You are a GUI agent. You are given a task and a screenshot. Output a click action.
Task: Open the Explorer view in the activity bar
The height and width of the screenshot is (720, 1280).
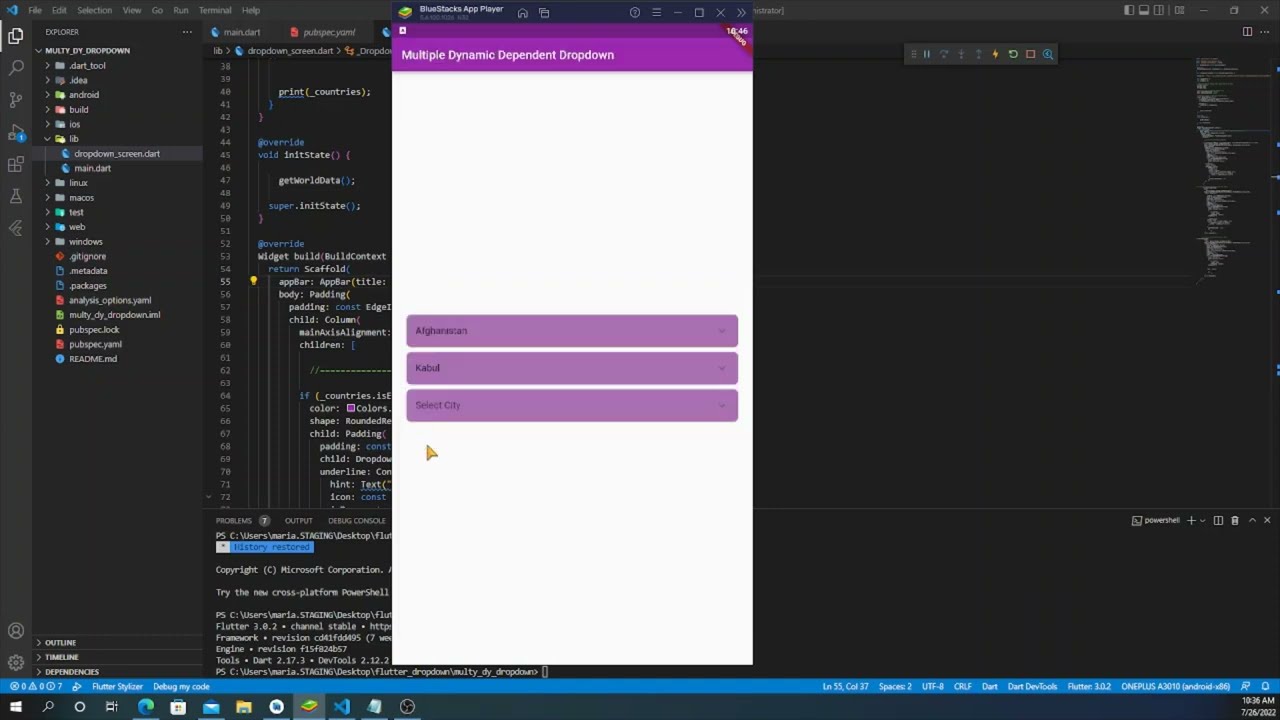coord(15,36)
